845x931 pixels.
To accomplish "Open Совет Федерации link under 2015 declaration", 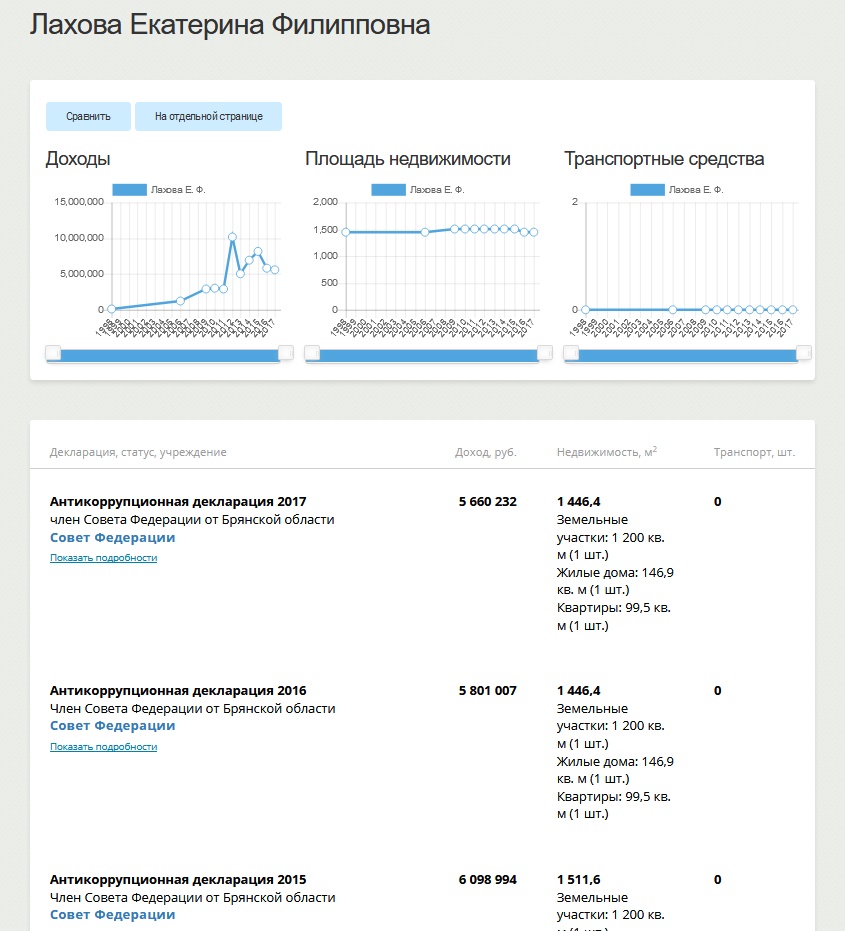I will (x=112, y=914).
